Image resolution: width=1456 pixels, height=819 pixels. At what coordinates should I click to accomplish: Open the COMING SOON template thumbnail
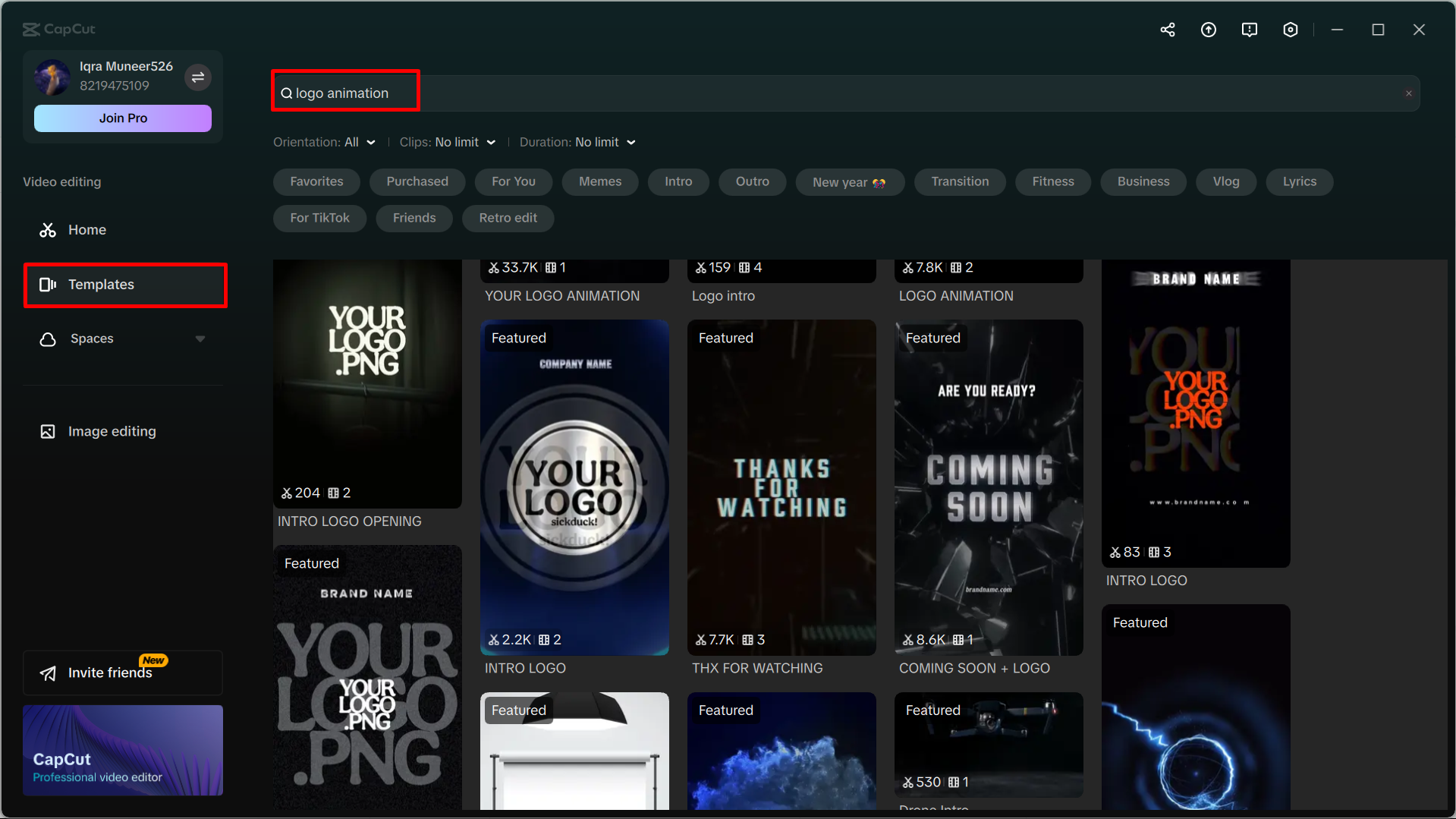[989, 487]
